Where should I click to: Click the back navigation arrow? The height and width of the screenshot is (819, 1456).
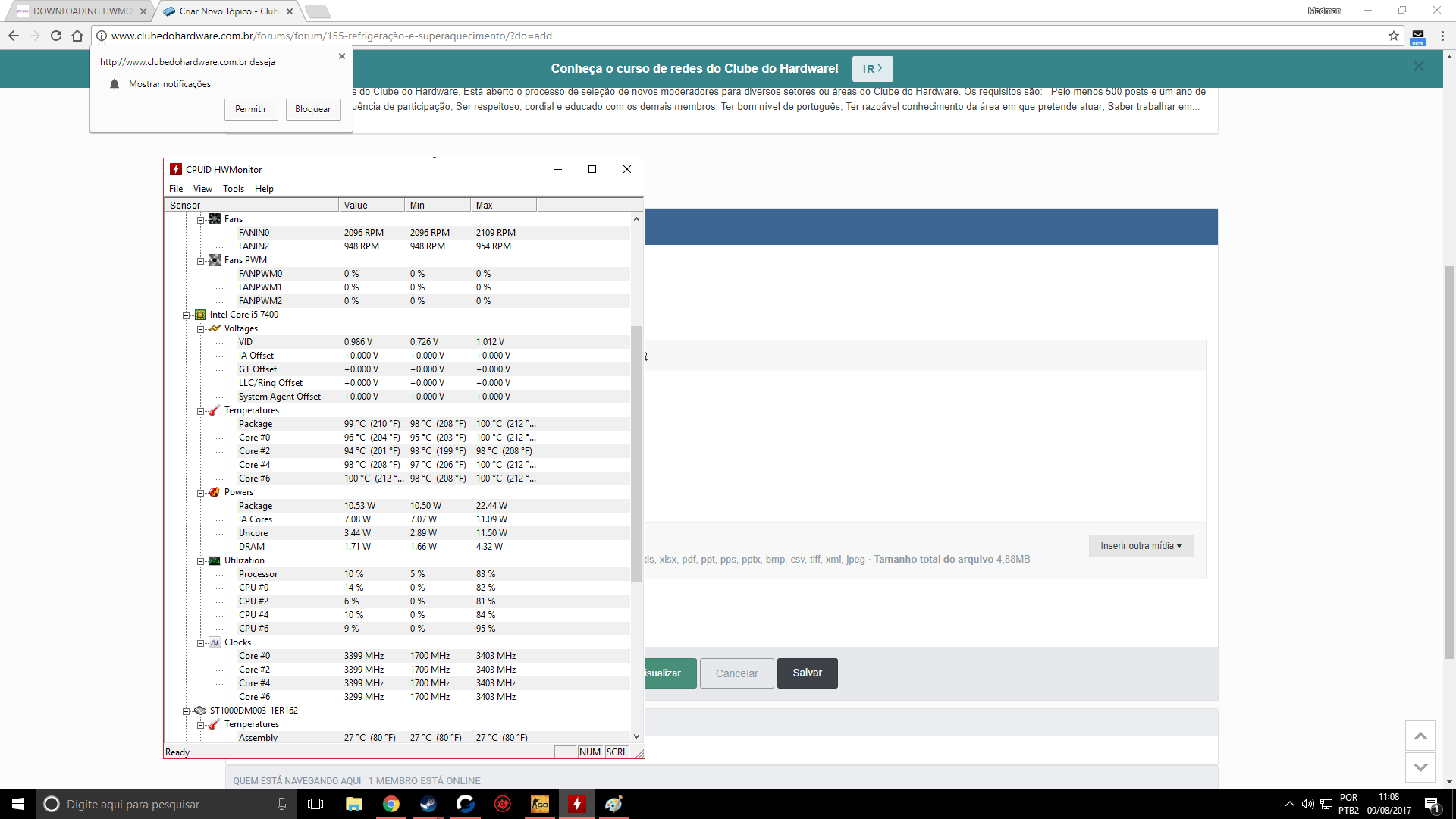click(x=13, y=36)
